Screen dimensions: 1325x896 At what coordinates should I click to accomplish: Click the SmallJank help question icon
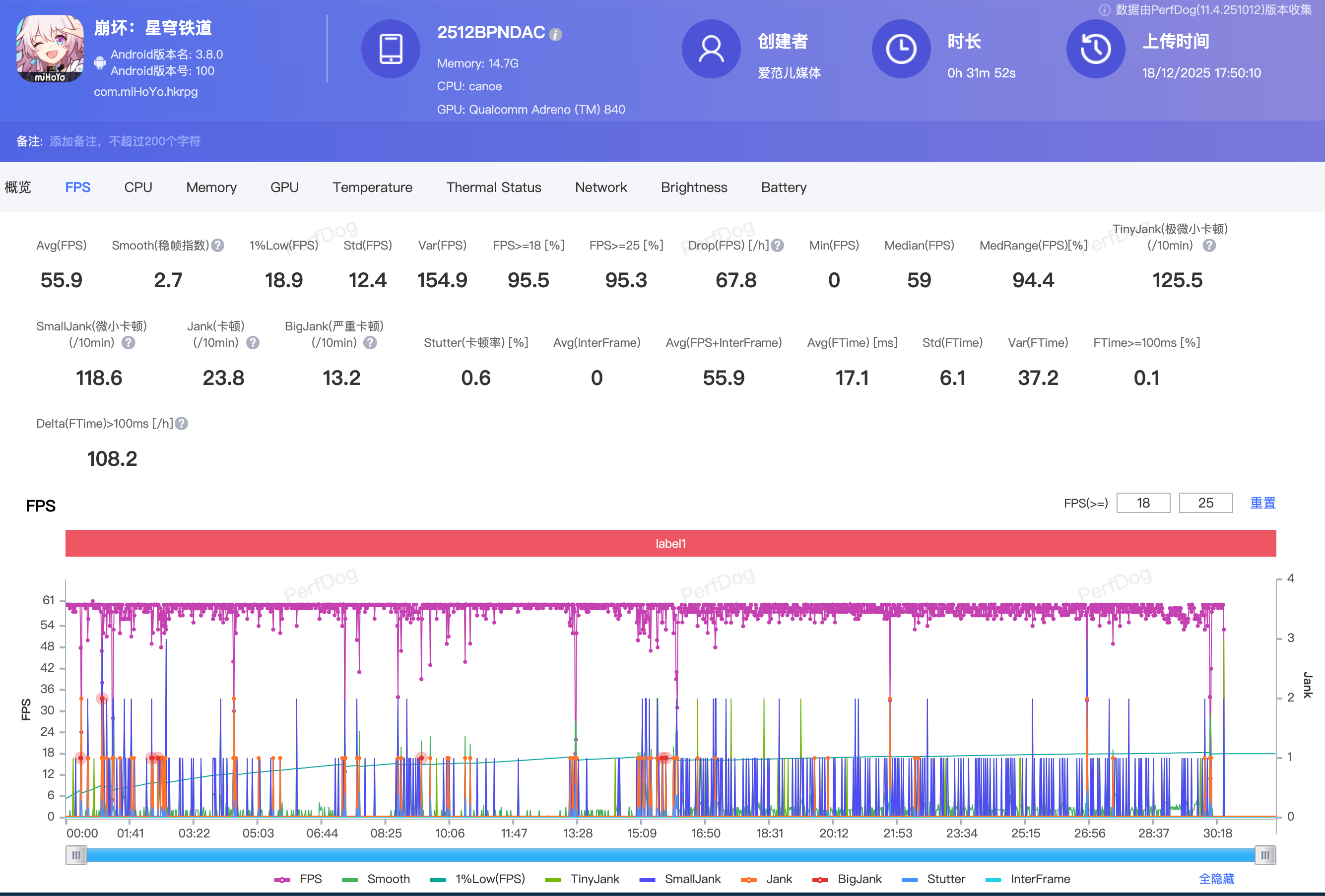129,342
